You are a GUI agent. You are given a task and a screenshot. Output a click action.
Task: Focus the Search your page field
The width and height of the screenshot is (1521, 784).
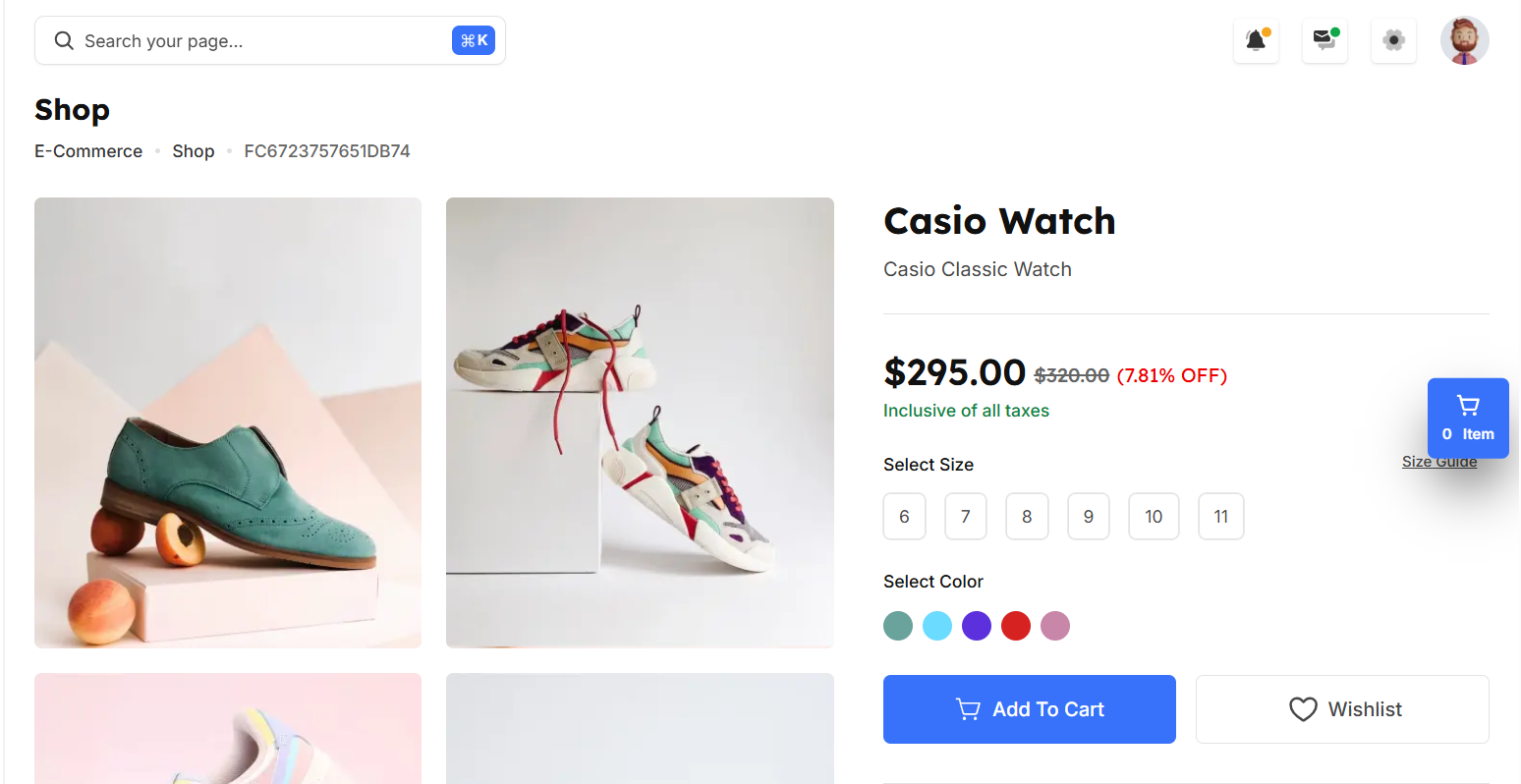[270, 40]
